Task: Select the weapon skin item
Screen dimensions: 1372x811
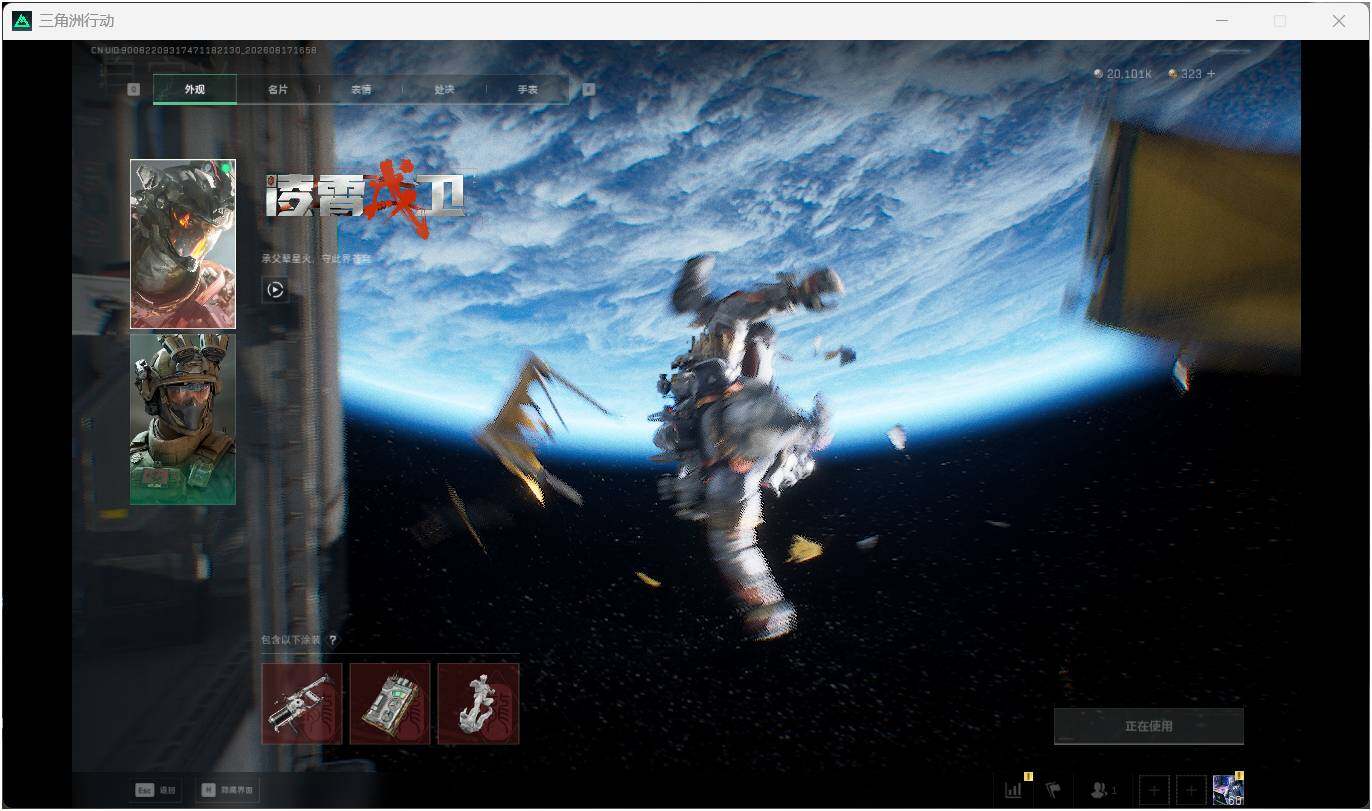Action: (x=302, y=704)
